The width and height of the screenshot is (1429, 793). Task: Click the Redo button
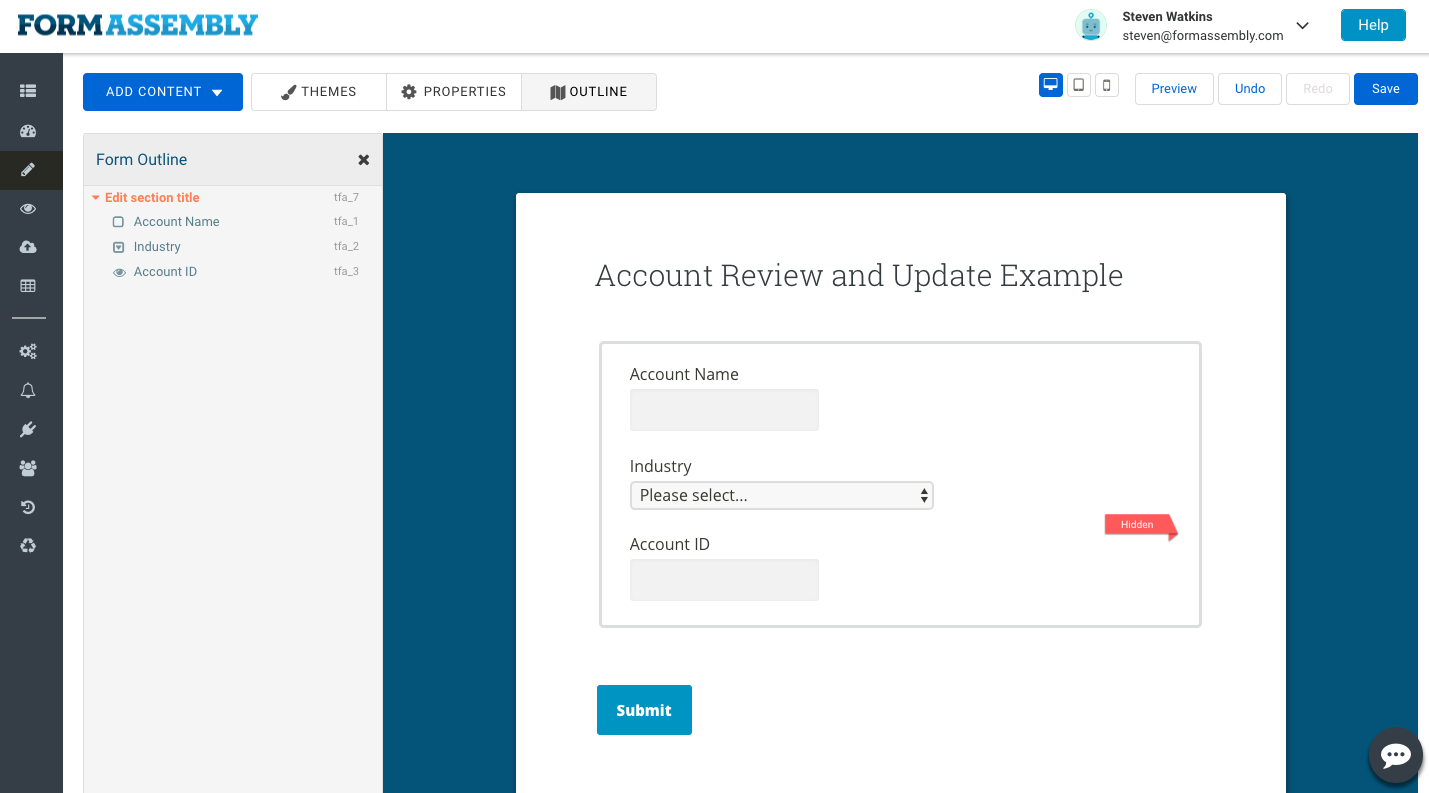[x=1318, y=89]
